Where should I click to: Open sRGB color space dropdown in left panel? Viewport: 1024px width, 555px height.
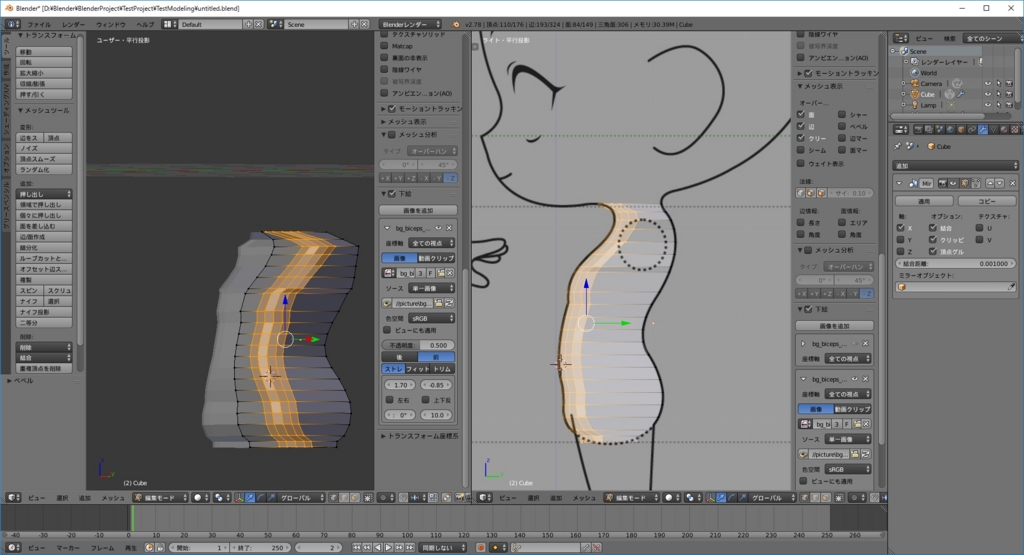click(x=432, y=318)
